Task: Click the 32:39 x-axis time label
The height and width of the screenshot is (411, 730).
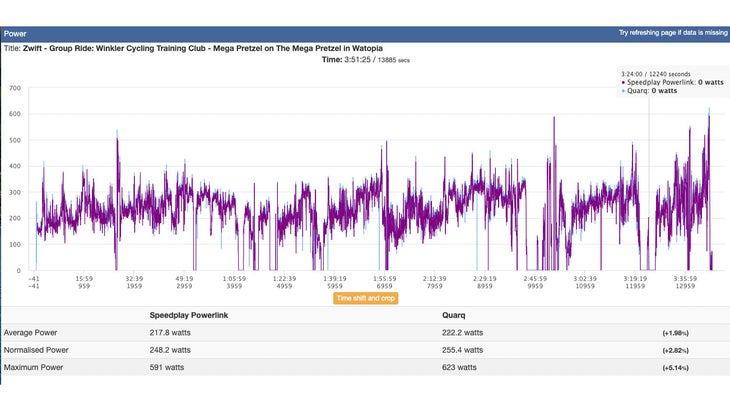Action: (x=134, y=279)
